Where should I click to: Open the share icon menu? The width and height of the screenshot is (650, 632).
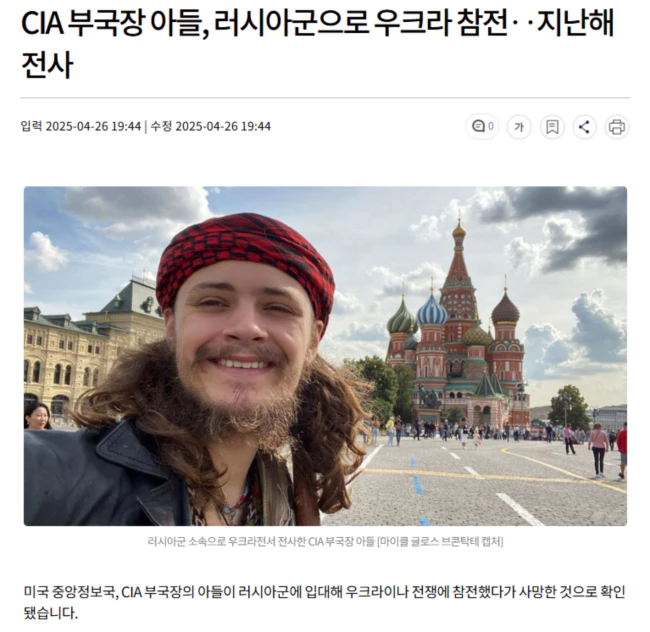(584, 127)
